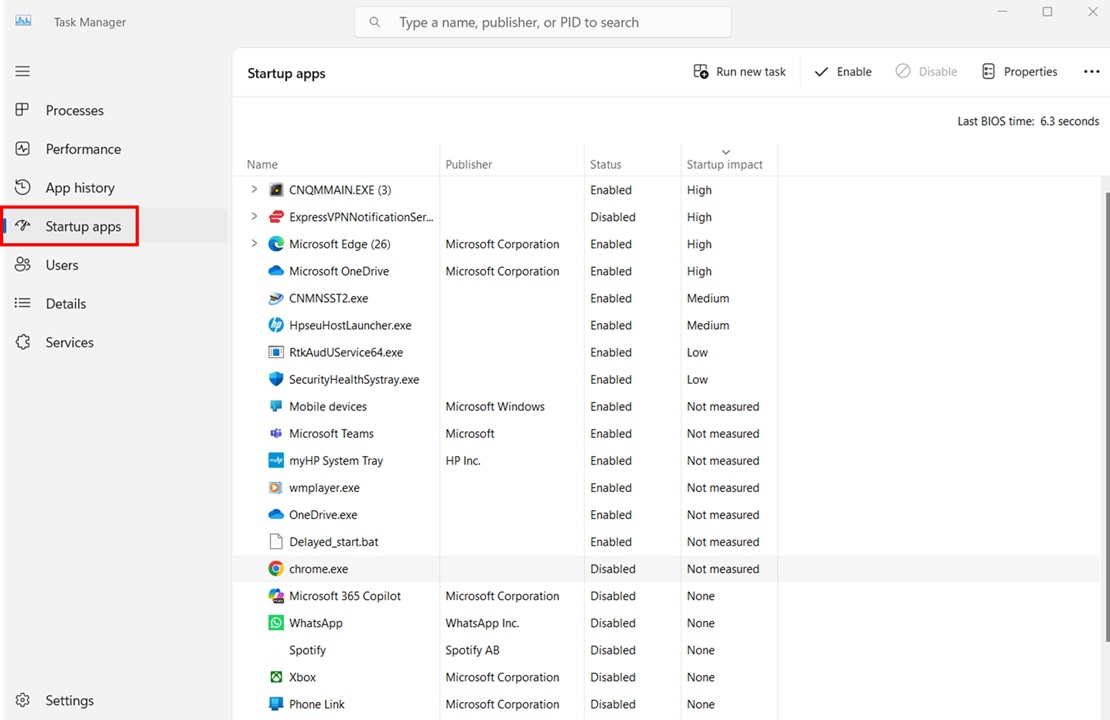This screenshot has height=720, width=1110.
Task: Select the Delayed_start.bat row name
Action: (x=333, y=542)
